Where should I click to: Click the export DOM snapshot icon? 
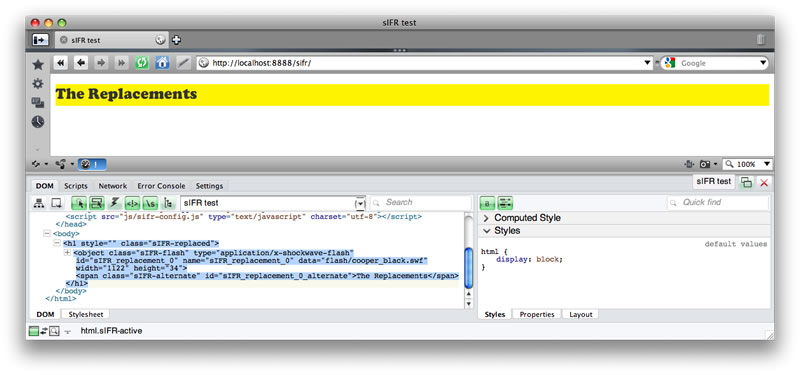(x=57, y=203)
